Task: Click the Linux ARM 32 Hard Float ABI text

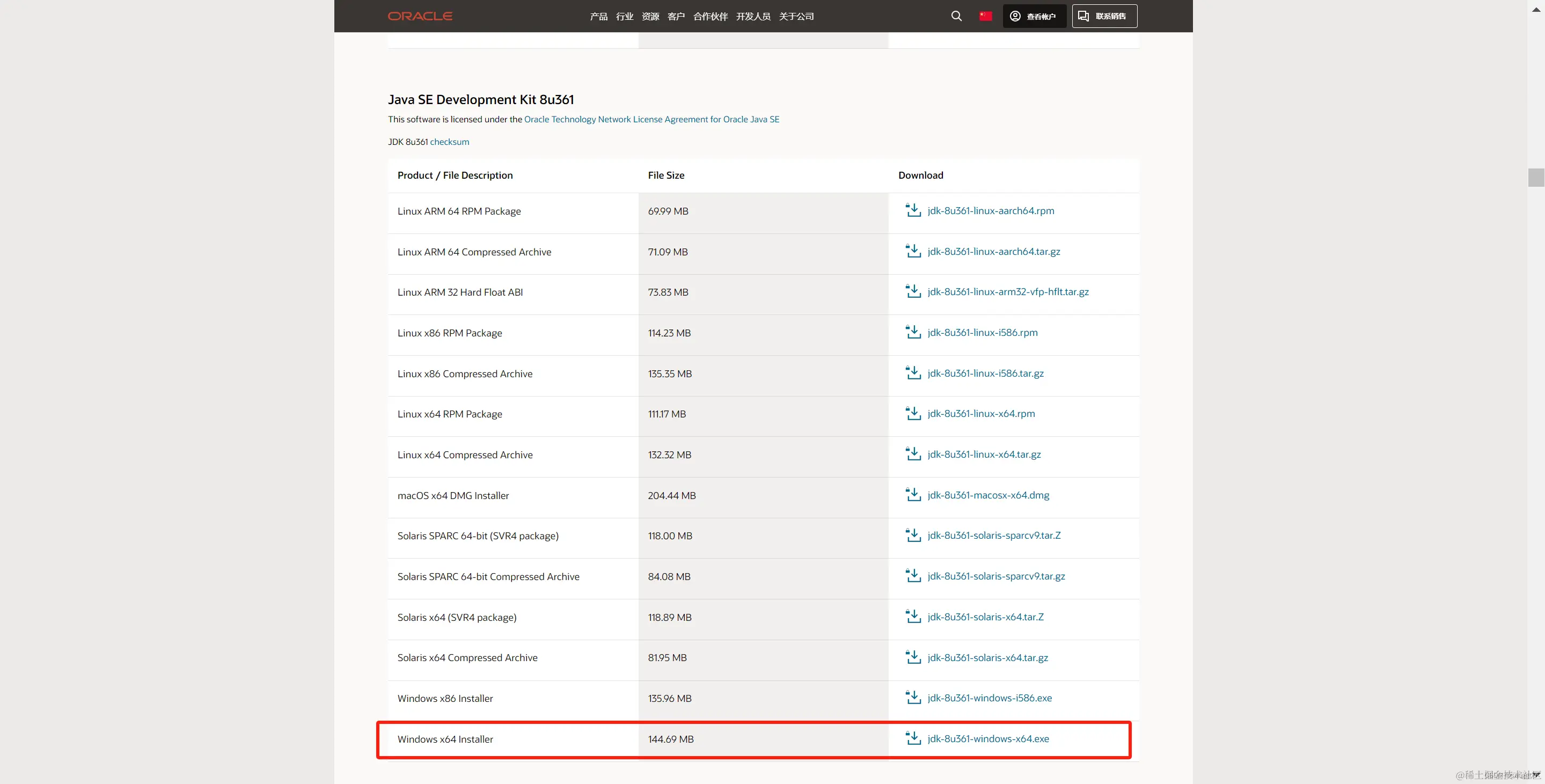Action: click(460, 292)
